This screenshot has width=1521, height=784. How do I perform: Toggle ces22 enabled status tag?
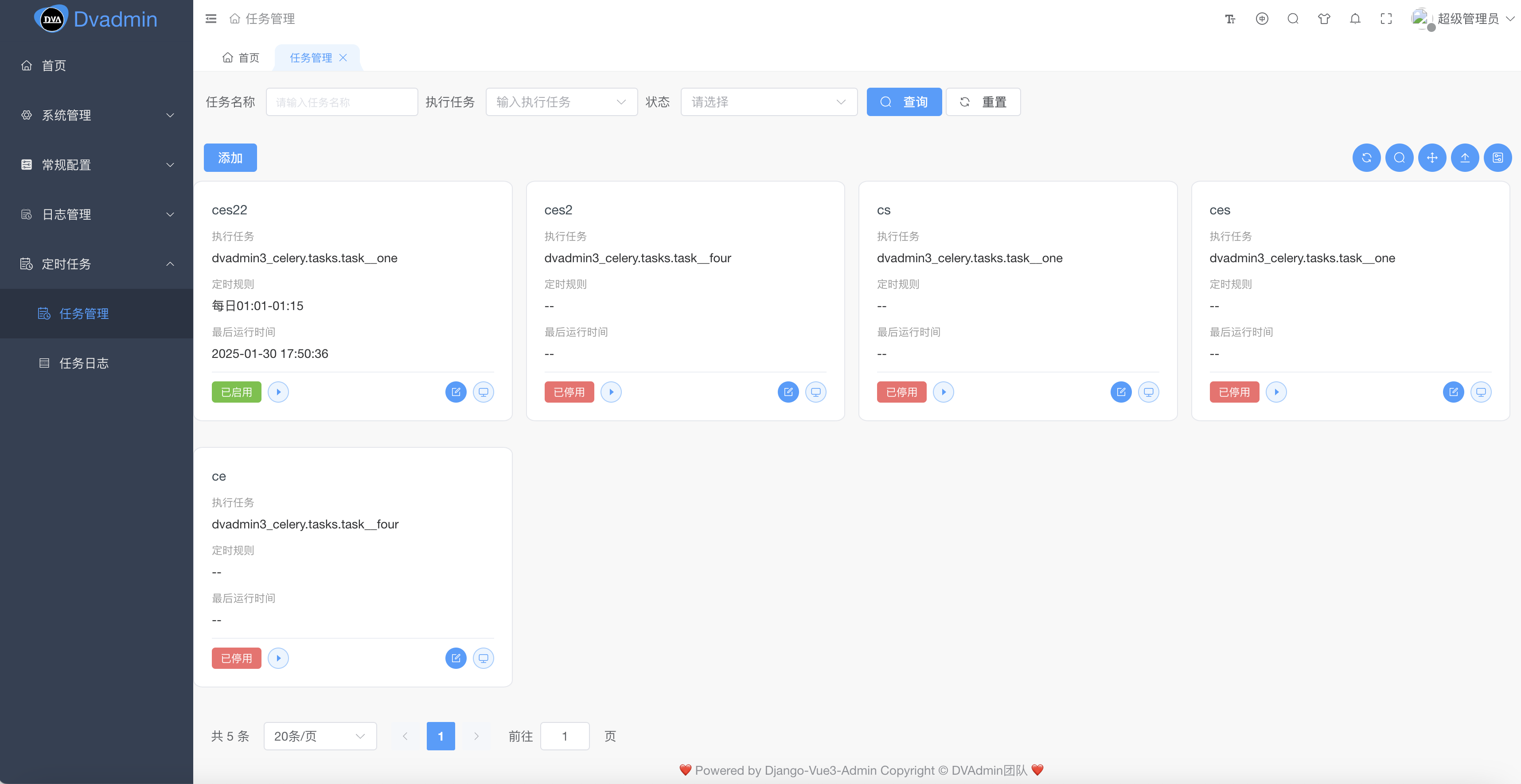point(236,392)
